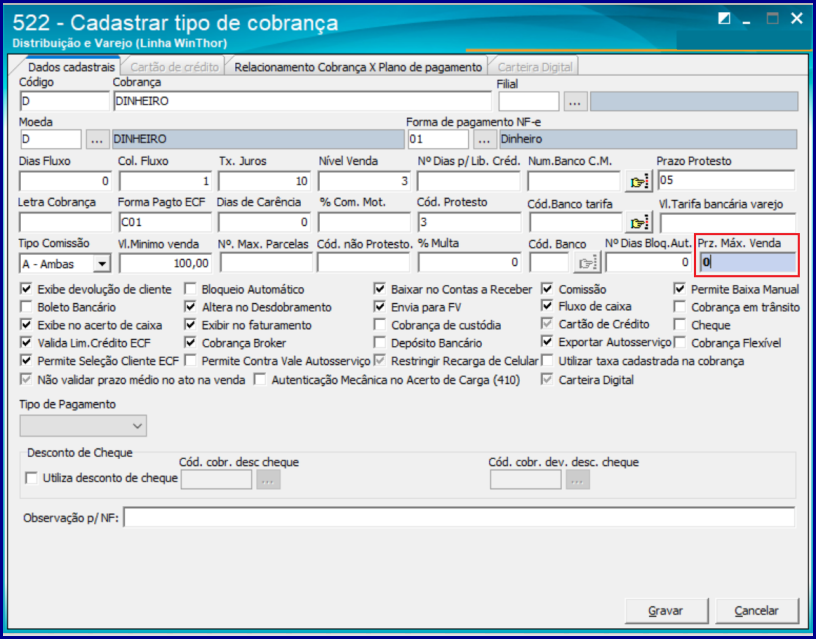The image size is (816, 639).
Task: Check the Cheque checkbox
Action: (x=679, y=325)
